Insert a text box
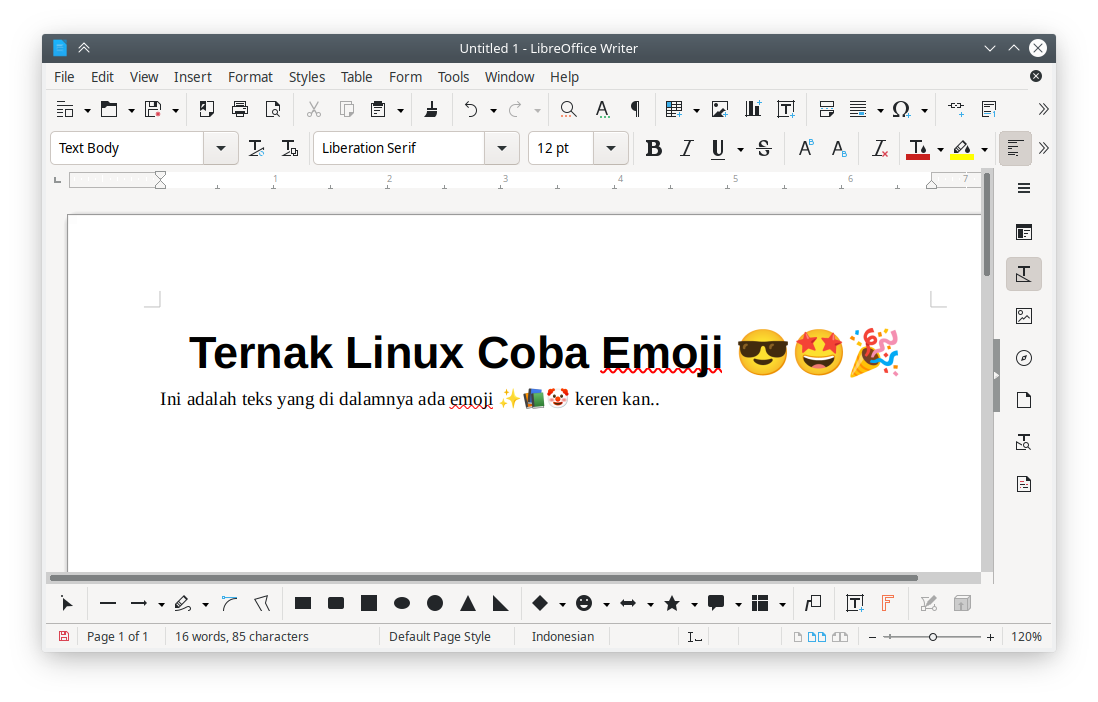Image resolution: width=1098 pixels, height=702 pixels. [x=786, y=109]
